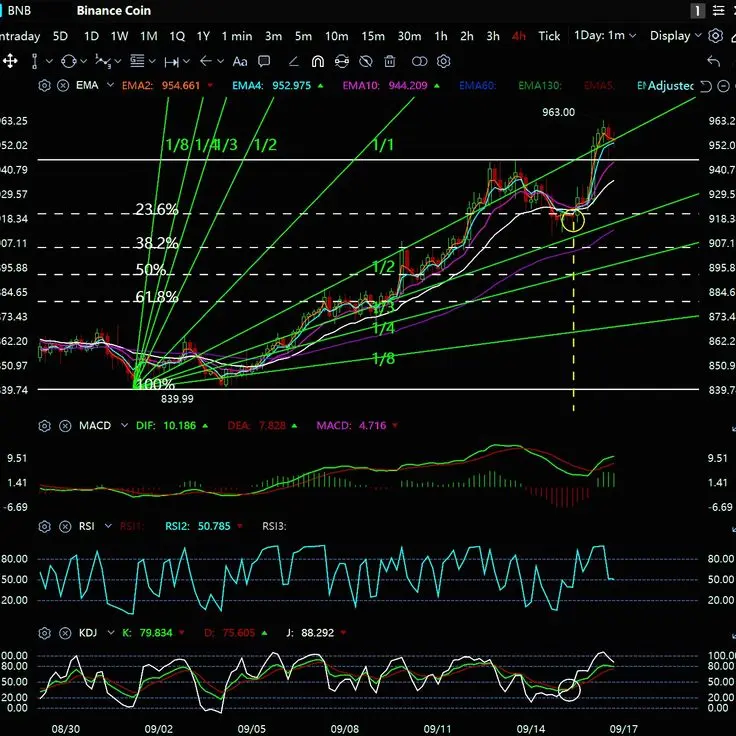
Task: Select the vertical line drawing tool
Action: tap(34, 61)
